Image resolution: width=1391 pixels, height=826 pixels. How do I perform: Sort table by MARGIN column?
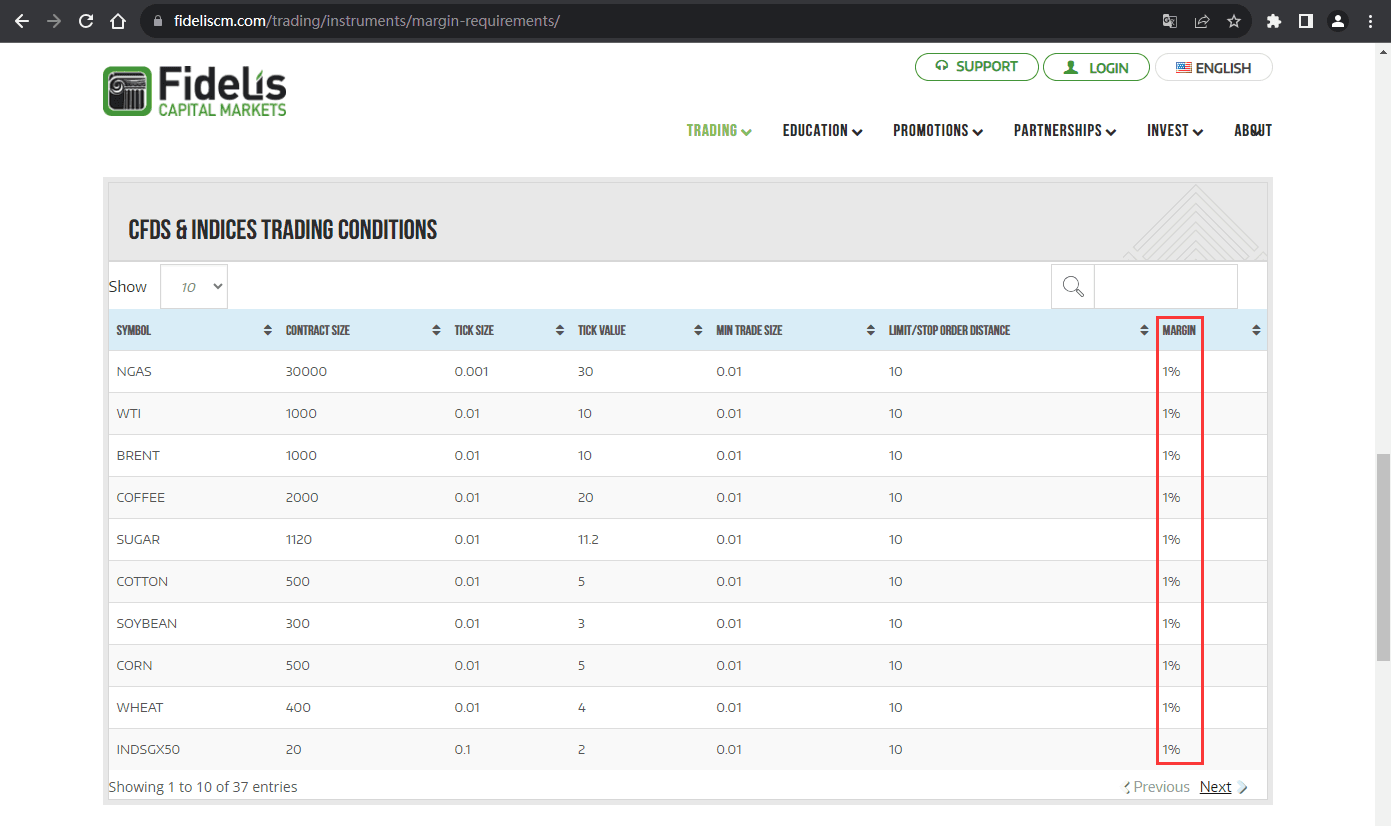click(1210, 330)
